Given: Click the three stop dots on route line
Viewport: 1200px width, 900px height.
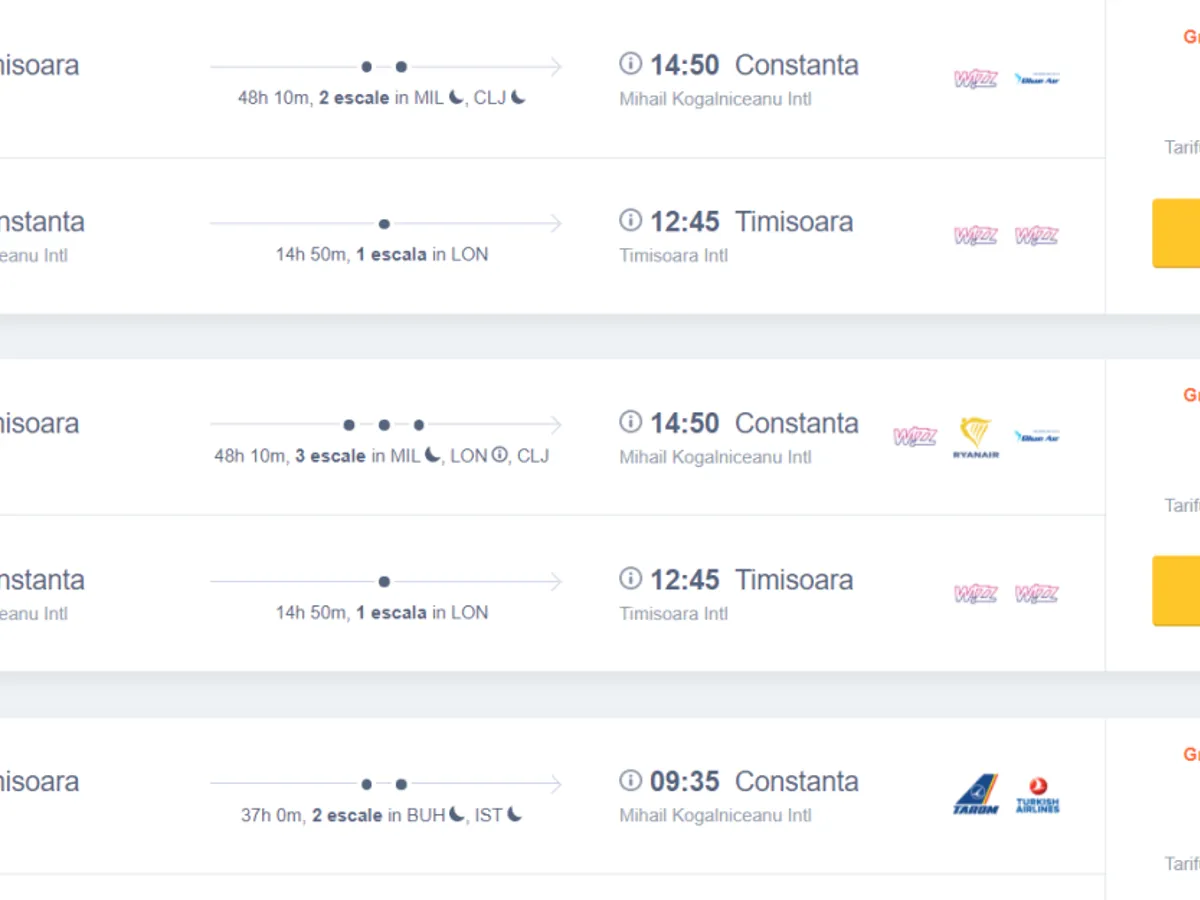Looking at the screenshot, I should 384,425.
